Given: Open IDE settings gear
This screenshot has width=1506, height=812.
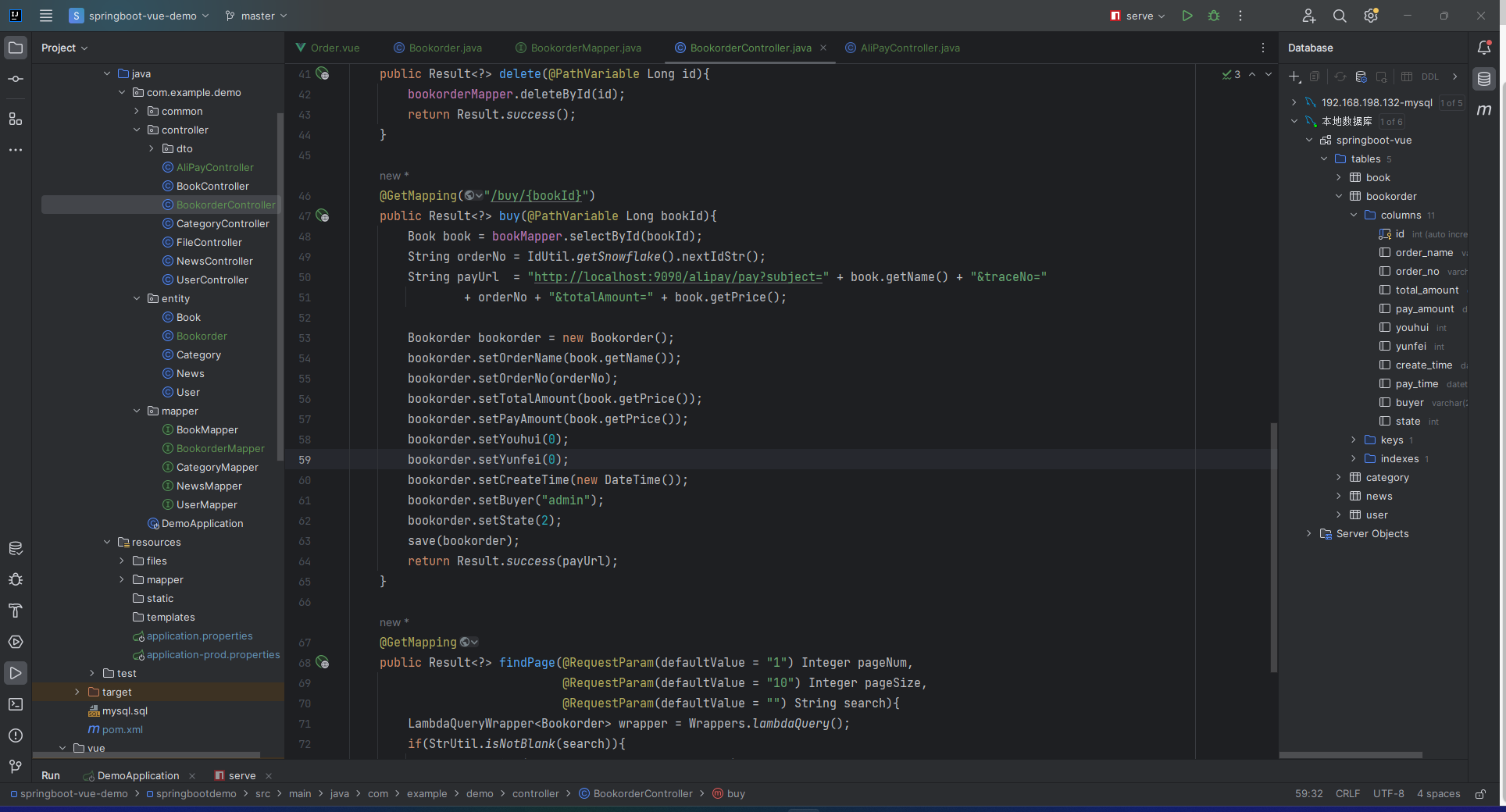Looking at the screenshot, I should coord(1371,16).
